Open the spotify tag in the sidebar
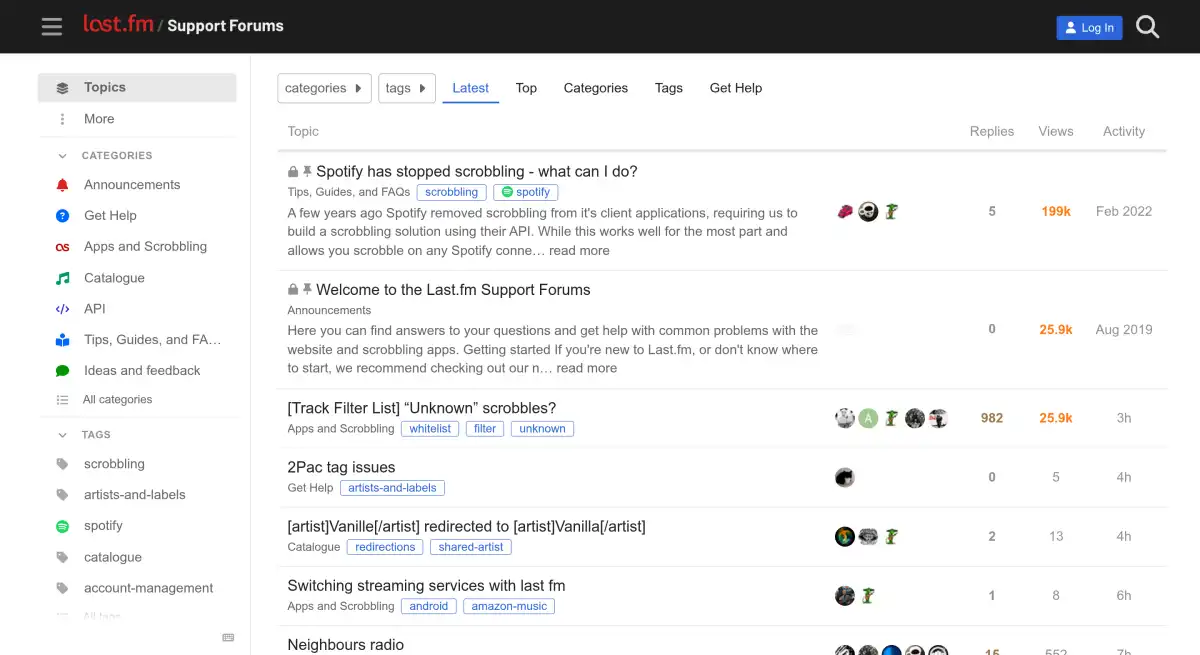Image resolution: width=1200 pixels, height=655 pixels. coord(103,526)
